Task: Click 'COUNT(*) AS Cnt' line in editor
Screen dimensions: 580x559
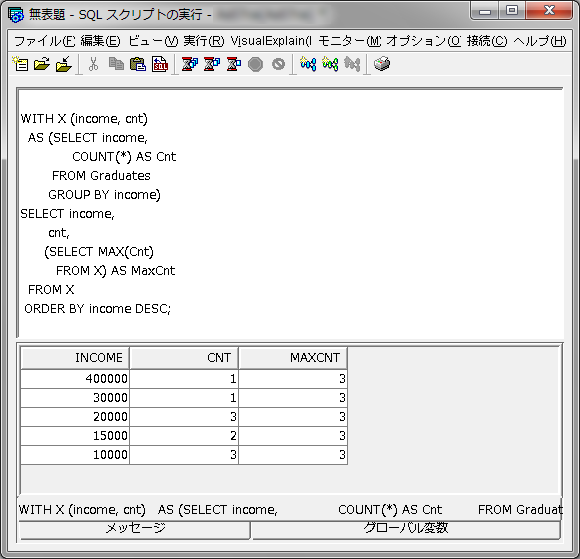Action: click(x=124, y=156)
